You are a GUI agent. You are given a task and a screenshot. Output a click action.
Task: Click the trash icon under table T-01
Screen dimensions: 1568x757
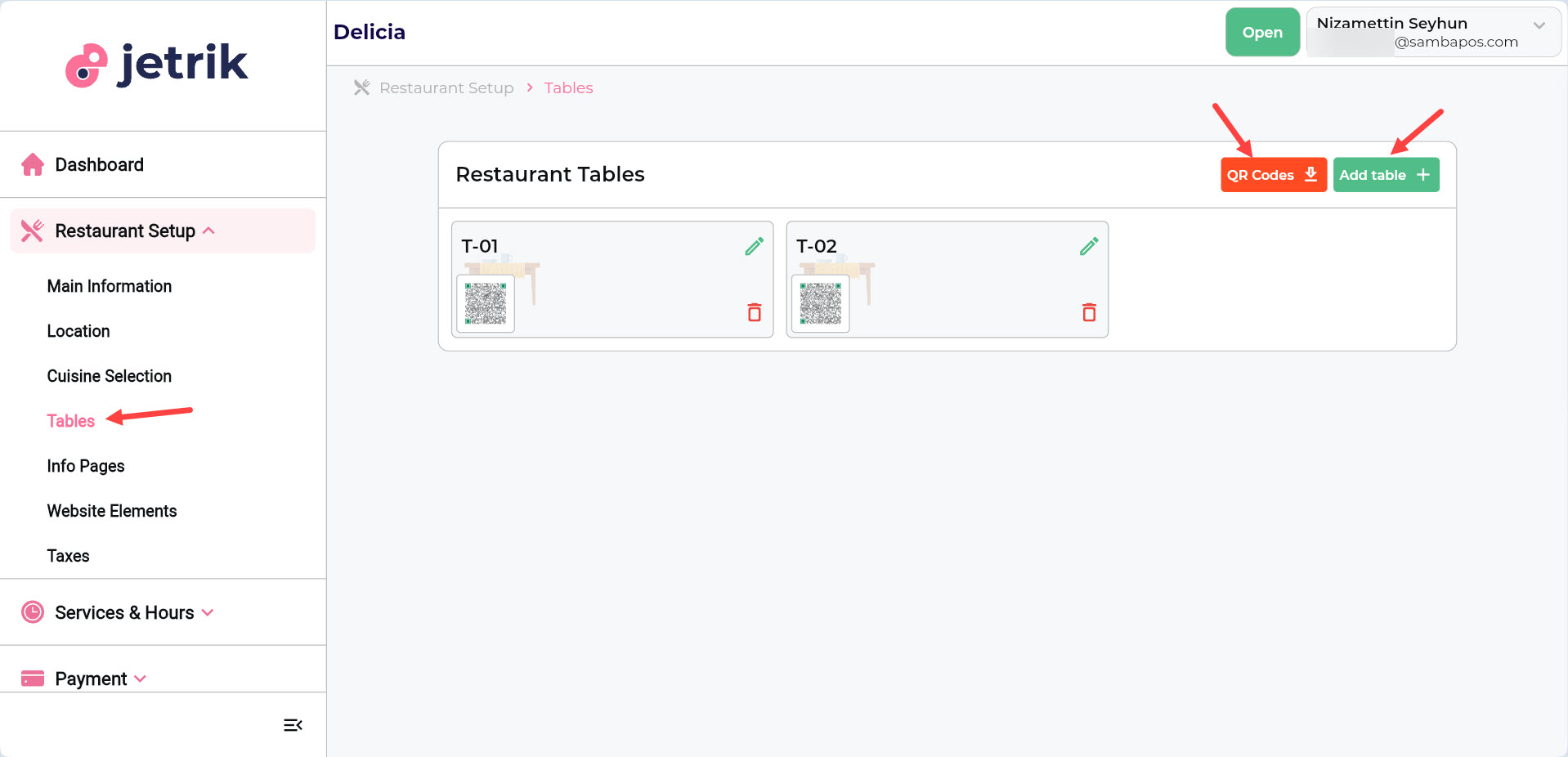(x=754, y=312)
